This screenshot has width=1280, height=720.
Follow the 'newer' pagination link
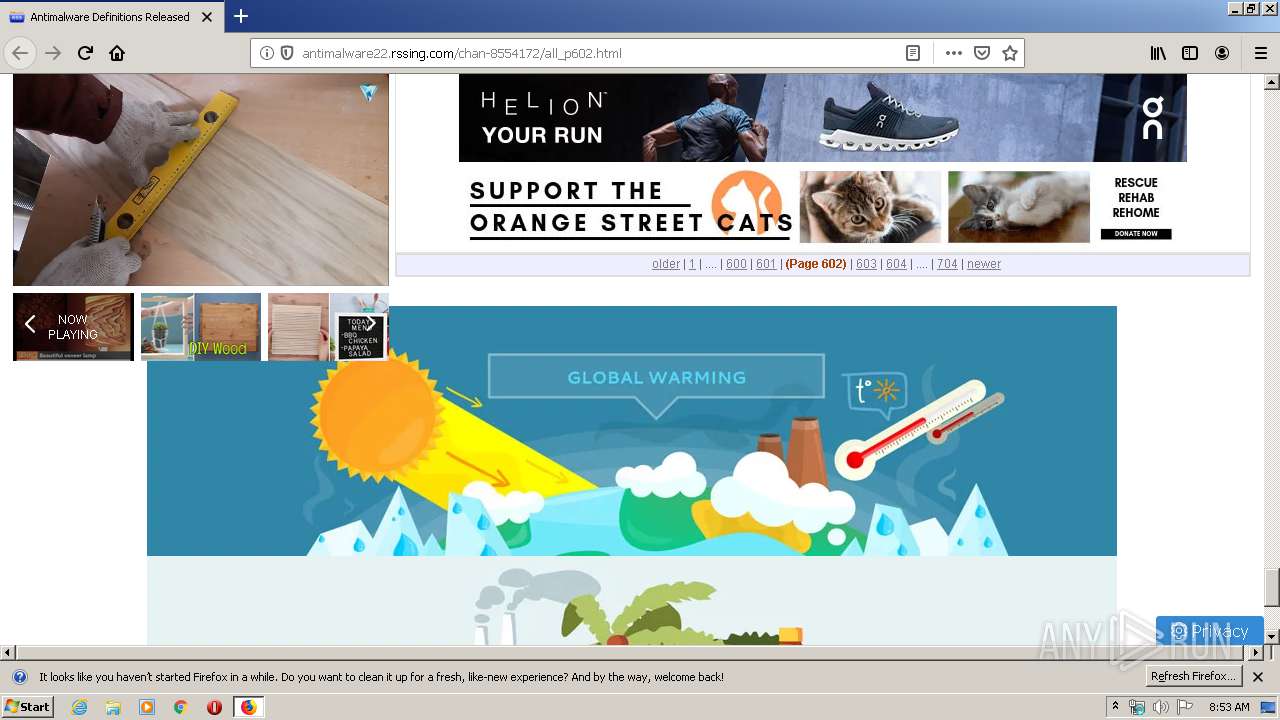(984, 264)
